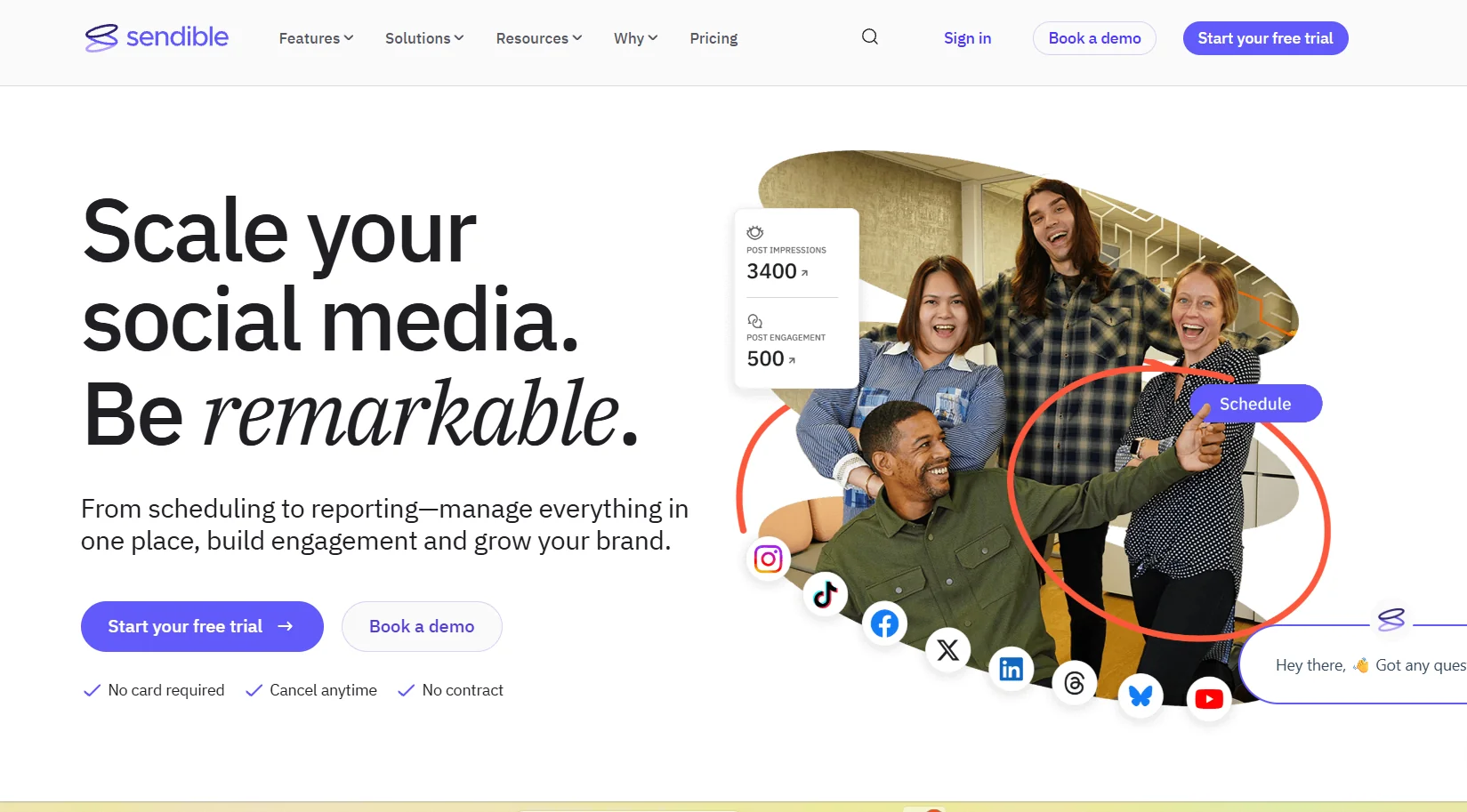Expand the Solutions dropdown menu
The image size is (1467, 812).
[424, 38]
